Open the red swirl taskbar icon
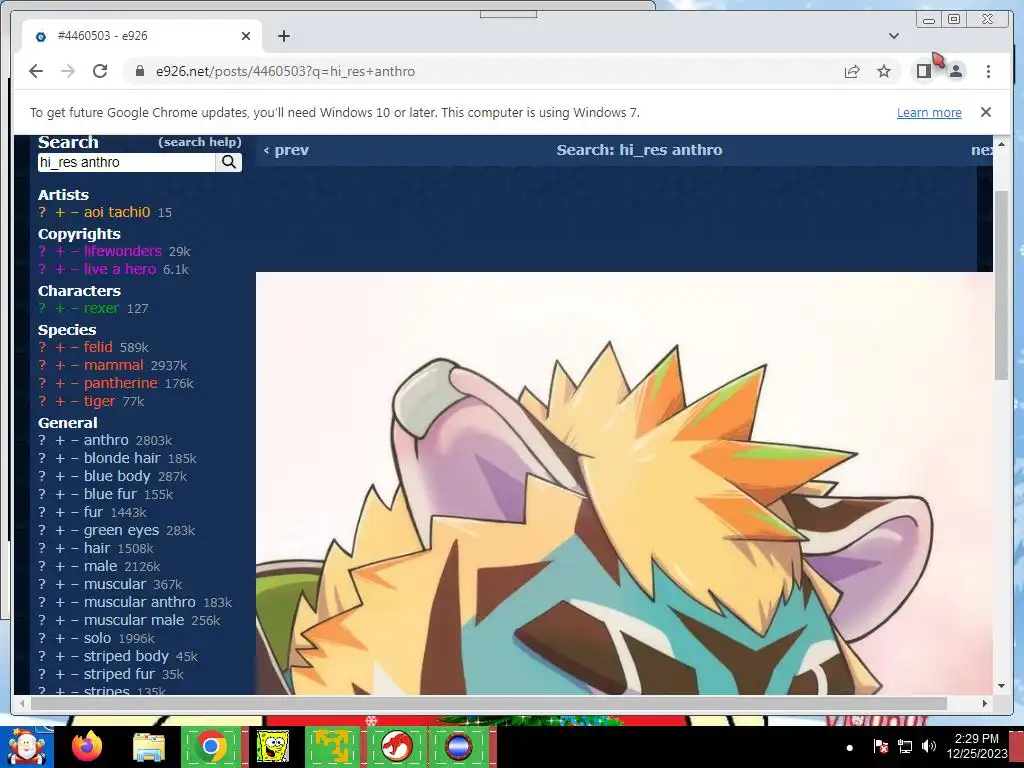Viewport: 1024px width, 768px height. pyautogui.click(x=396, y=747)
